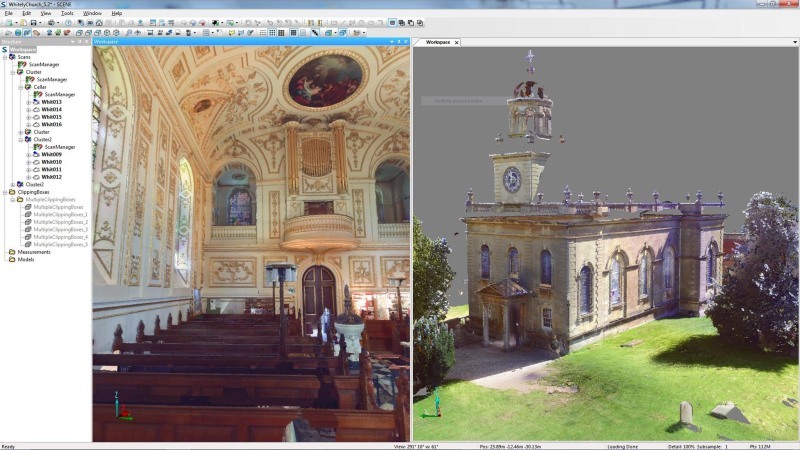Viewport: 800px width, 450px height.
Task: Select scan Whit014 in the tree
Action: tap(52, 110)
